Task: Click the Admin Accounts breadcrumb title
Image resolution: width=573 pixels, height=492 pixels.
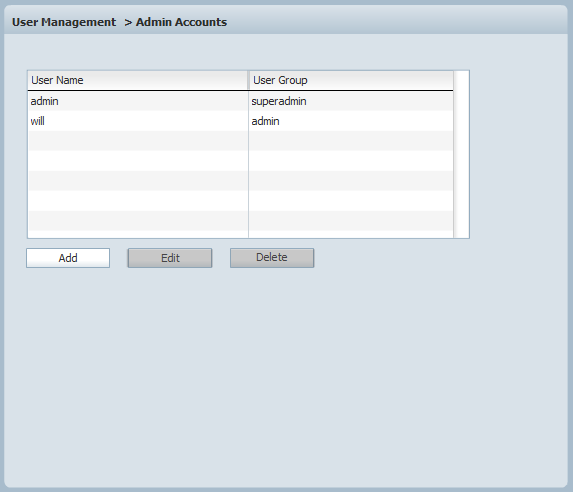Action: (181, 22)
